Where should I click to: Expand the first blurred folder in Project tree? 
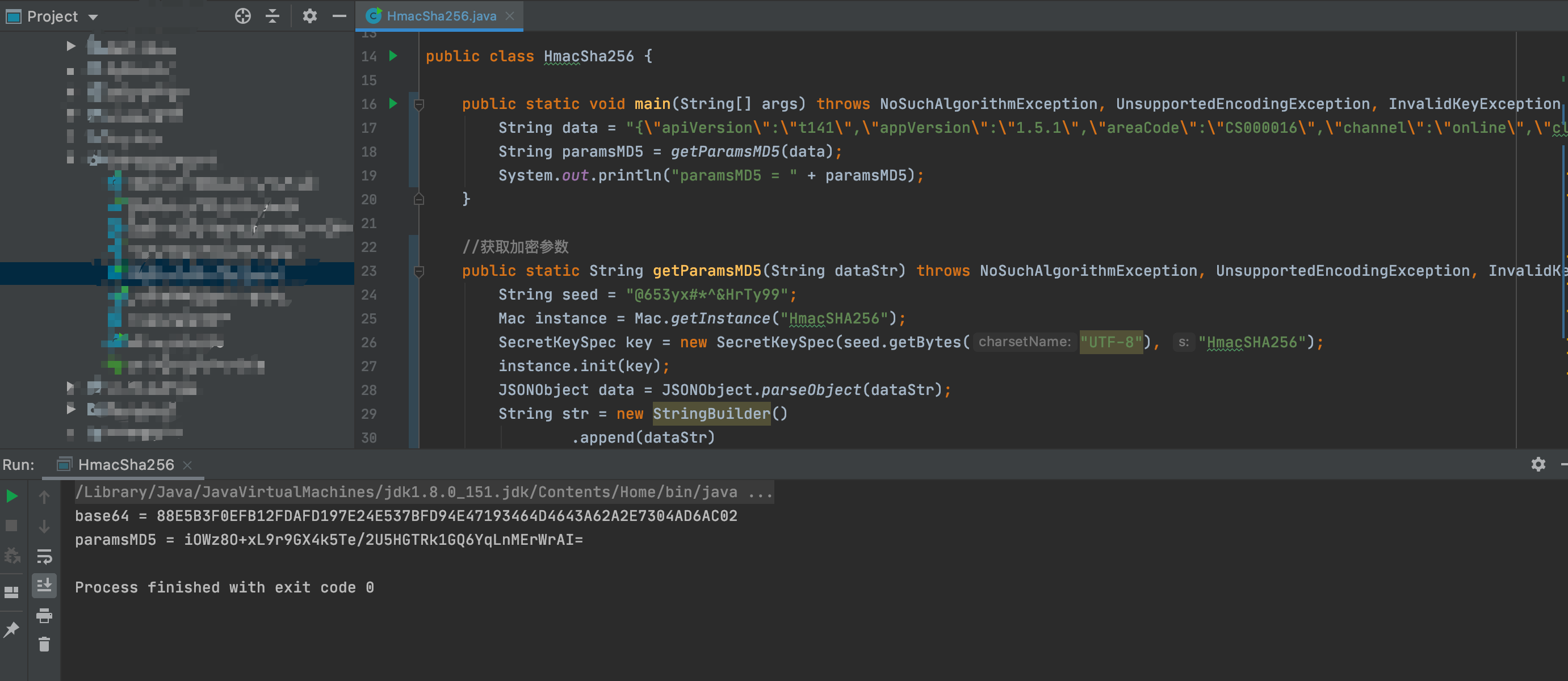click(x=70, y=45)
